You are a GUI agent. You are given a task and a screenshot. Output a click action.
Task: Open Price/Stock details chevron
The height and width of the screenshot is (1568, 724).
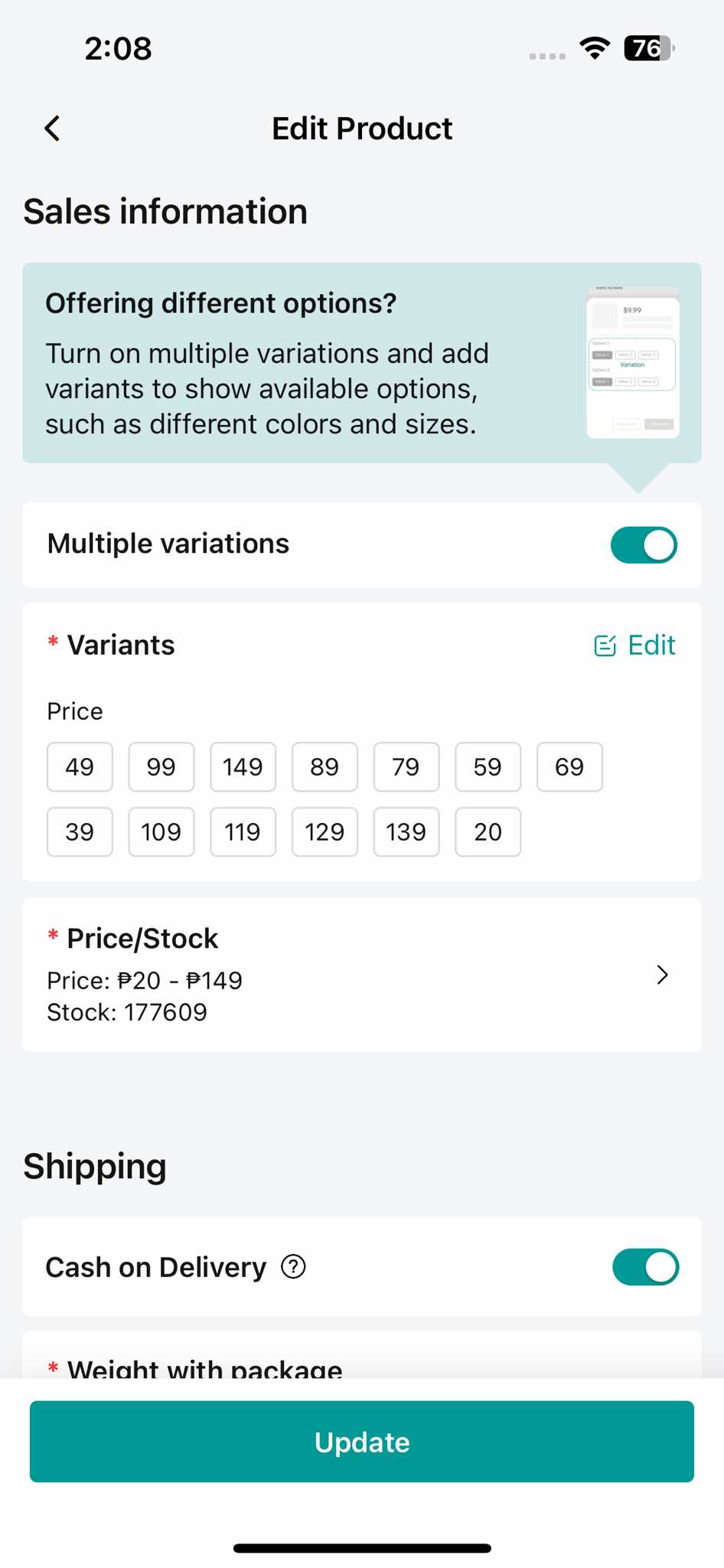click(662, 975)
